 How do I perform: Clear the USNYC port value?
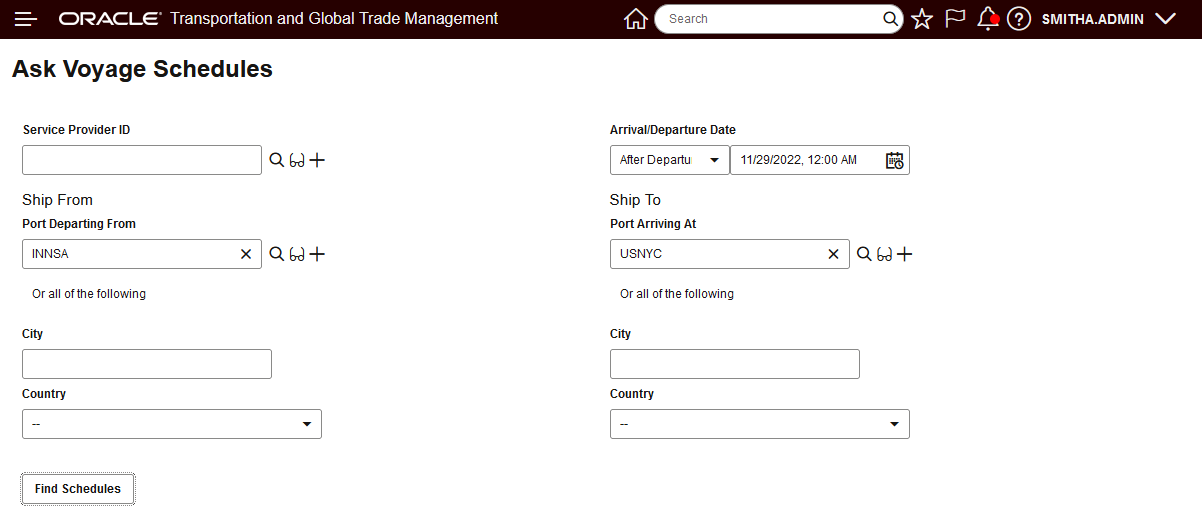(833, 254)
